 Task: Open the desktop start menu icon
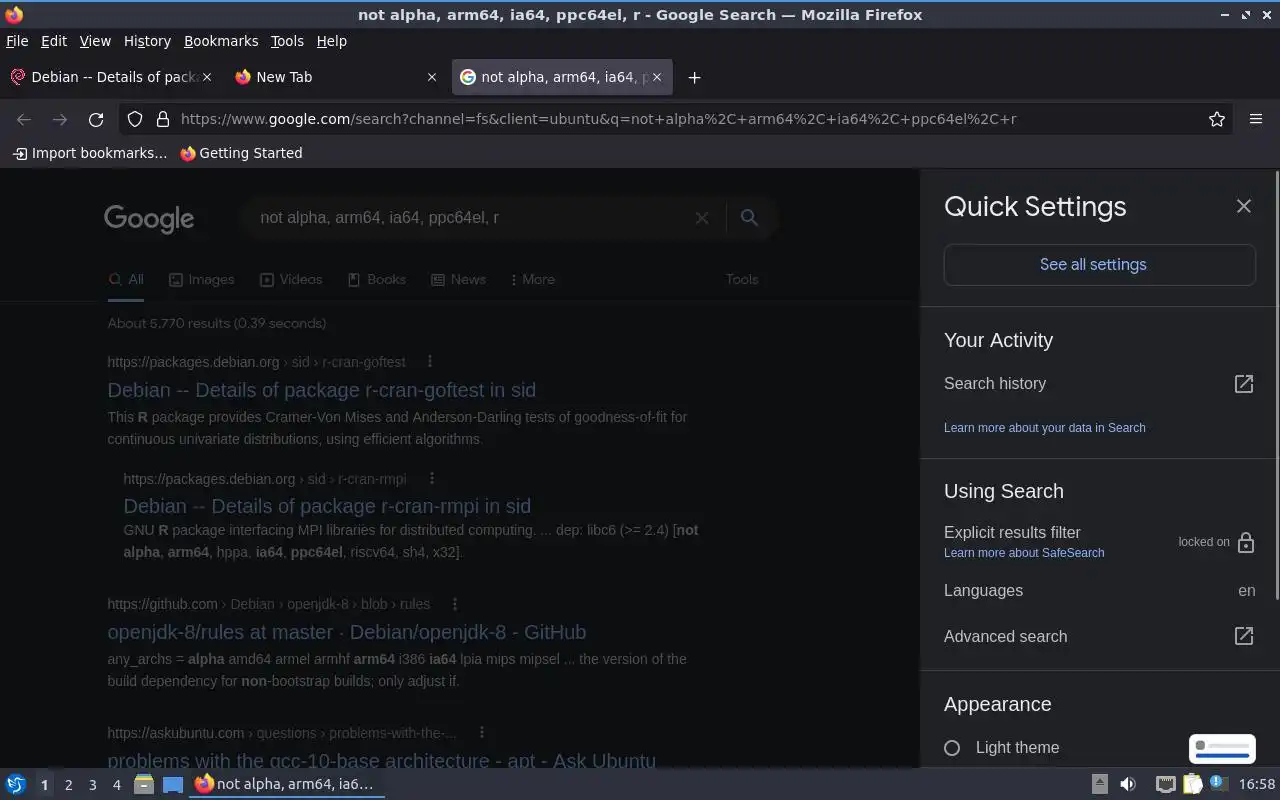(x=16, y=784)
